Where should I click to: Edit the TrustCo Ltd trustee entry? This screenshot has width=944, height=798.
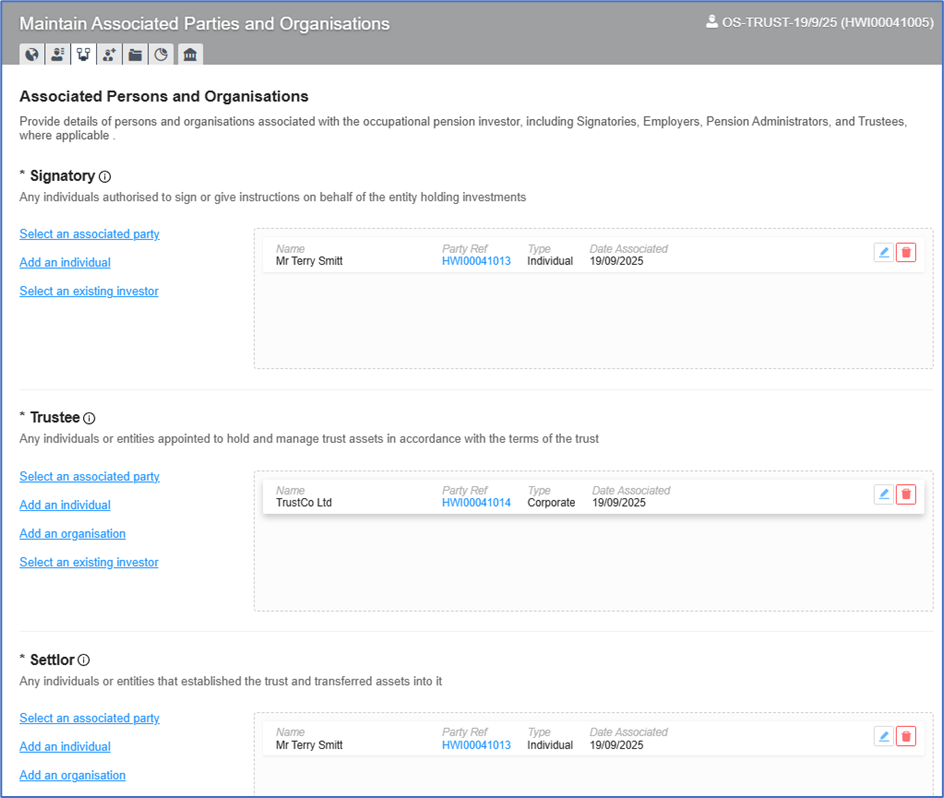click(883, 494)
